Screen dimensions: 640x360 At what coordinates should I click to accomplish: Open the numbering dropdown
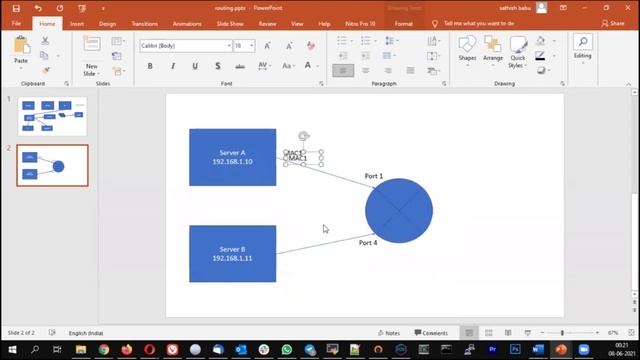tap(375, 41)
